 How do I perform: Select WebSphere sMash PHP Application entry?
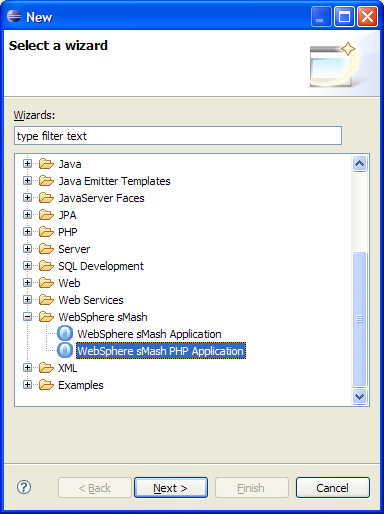tap(161, 351)
